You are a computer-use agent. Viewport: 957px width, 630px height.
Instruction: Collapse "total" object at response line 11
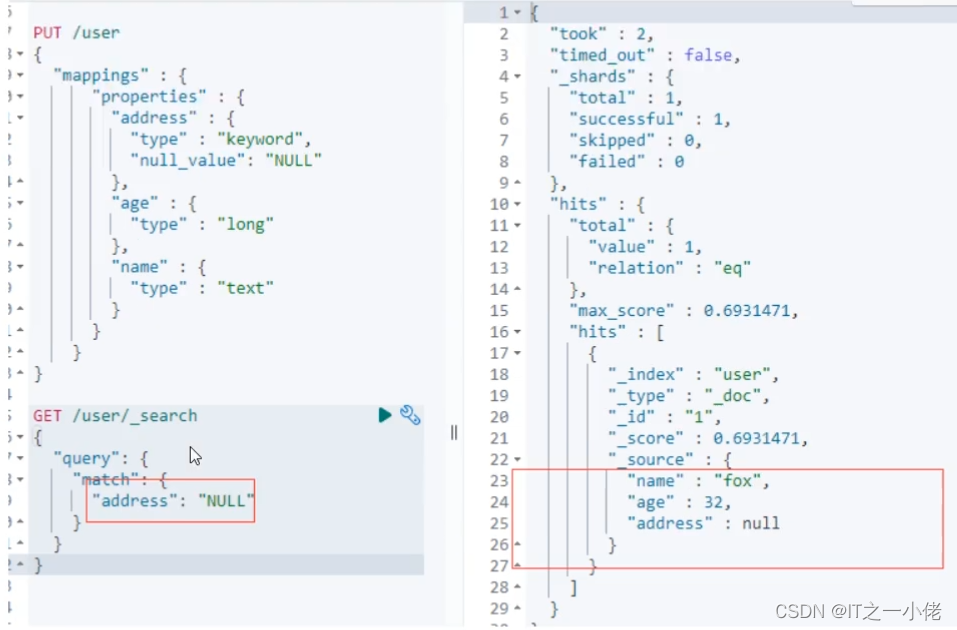click(518, 225)
